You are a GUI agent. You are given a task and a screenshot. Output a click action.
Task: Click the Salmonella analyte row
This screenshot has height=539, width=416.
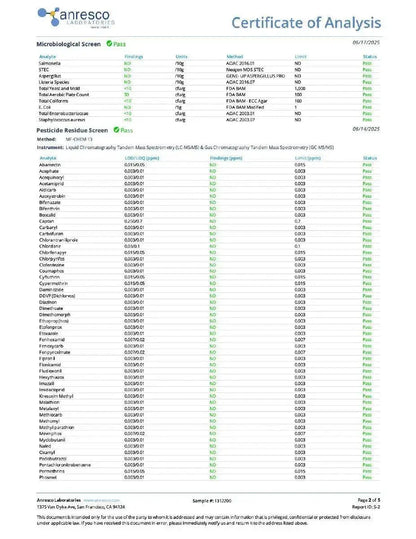coord(209,63)
